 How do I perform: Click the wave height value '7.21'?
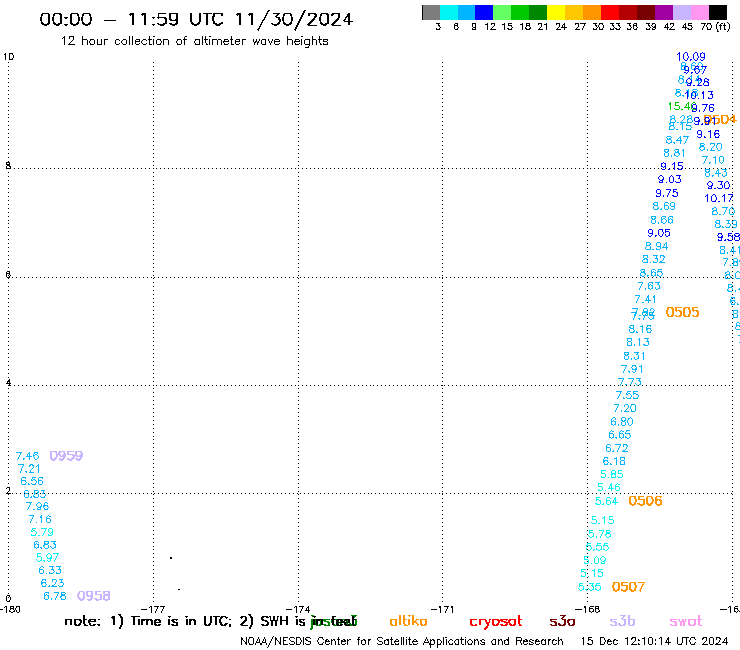pos(29,469)
